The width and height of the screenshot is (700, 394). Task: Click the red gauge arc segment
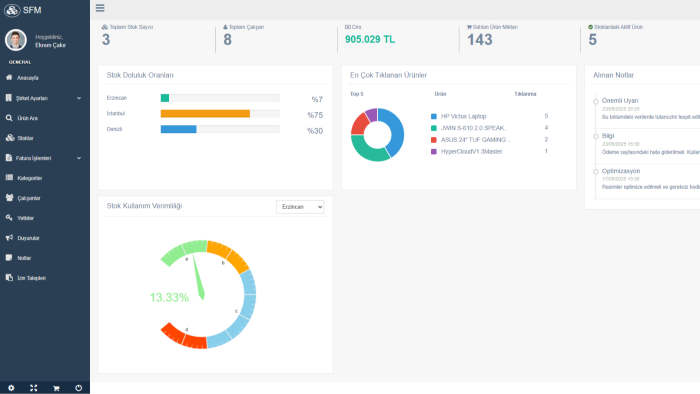pyautogui.click(x=183, y=337)
